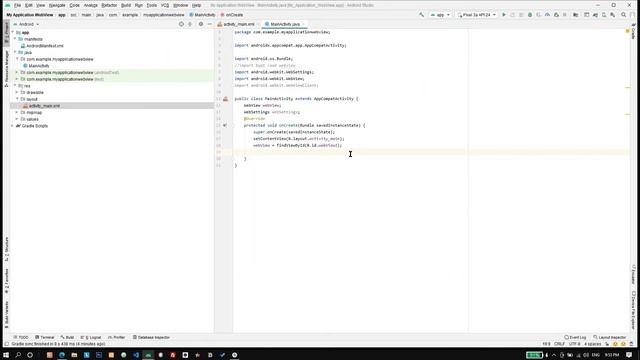Click the Windows Start button
This screenshot has width=640, height=360.
pyautogui.click(x=6, y=355)
